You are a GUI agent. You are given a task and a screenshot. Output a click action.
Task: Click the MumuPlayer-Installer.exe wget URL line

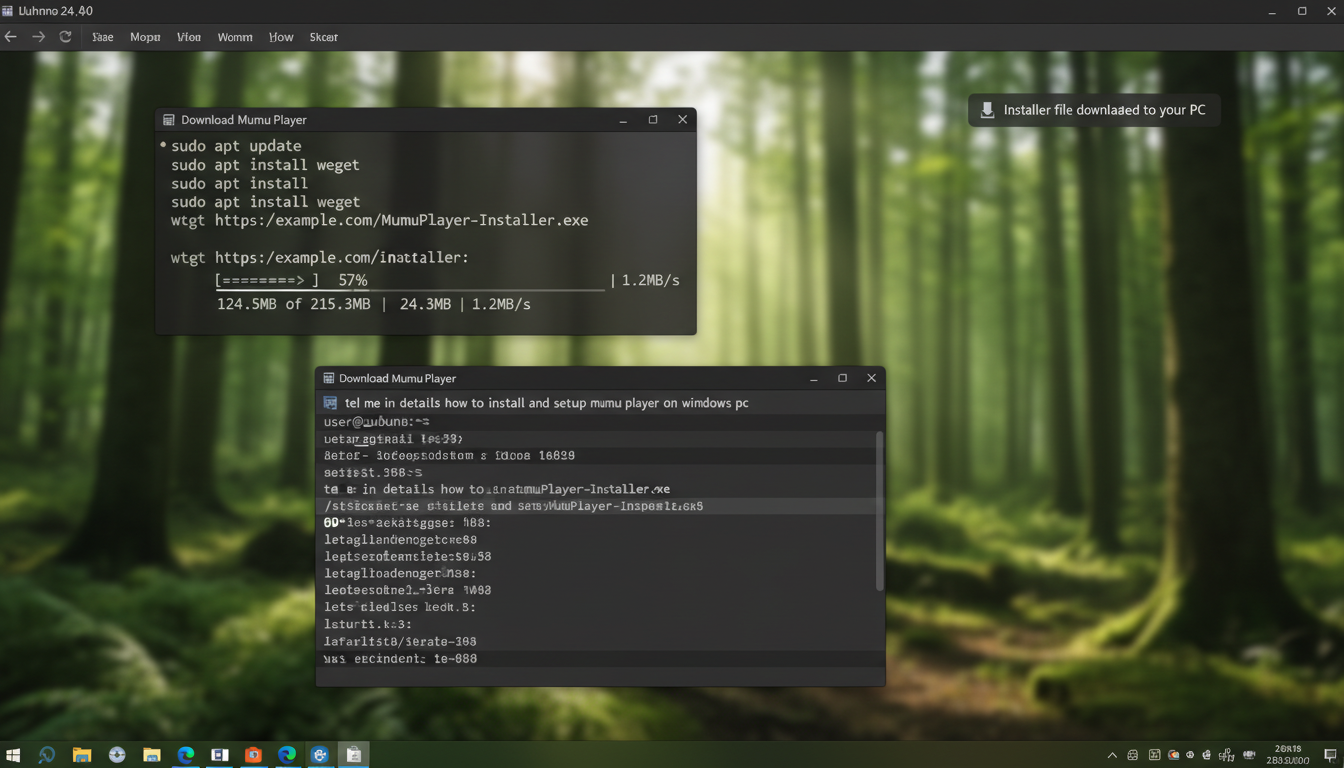pos(380,220)
